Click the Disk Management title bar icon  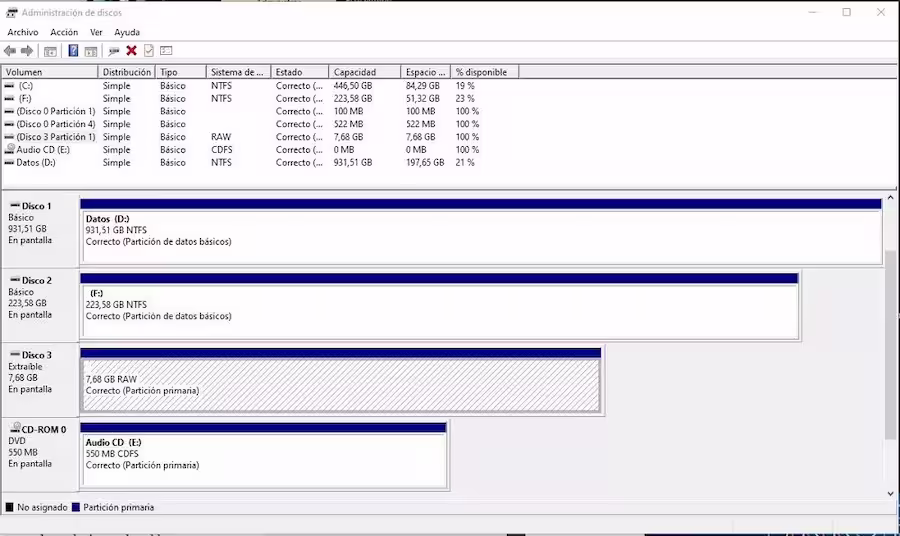11,12
